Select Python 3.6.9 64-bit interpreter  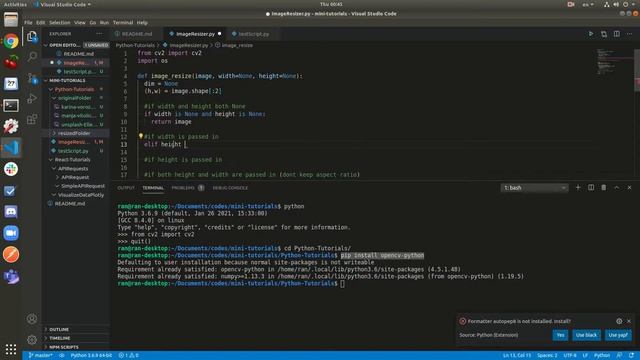(91, 356)
